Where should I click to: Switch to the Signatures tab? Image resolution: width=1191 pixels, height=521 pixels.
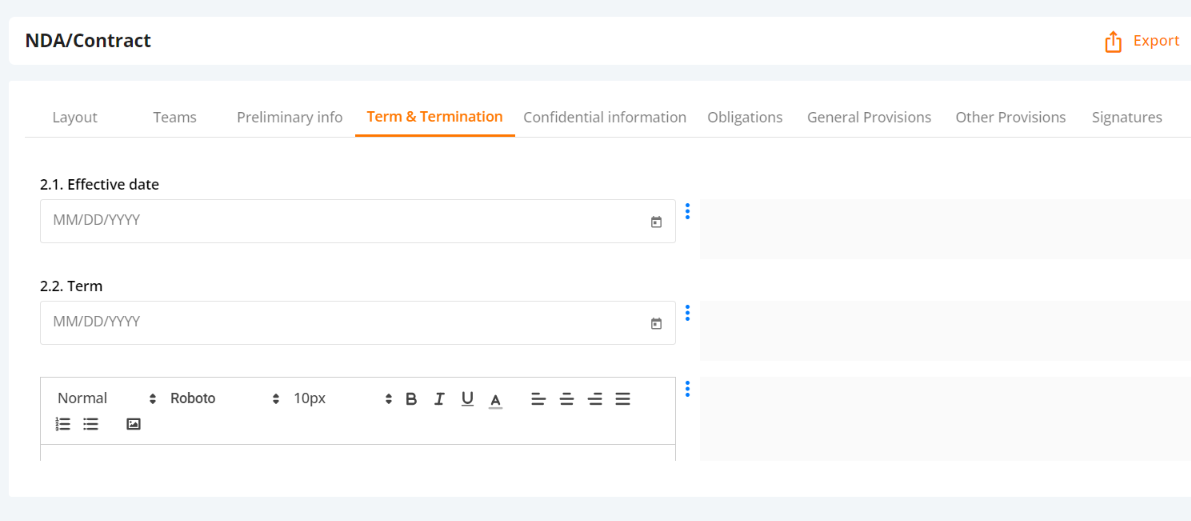1126,117
